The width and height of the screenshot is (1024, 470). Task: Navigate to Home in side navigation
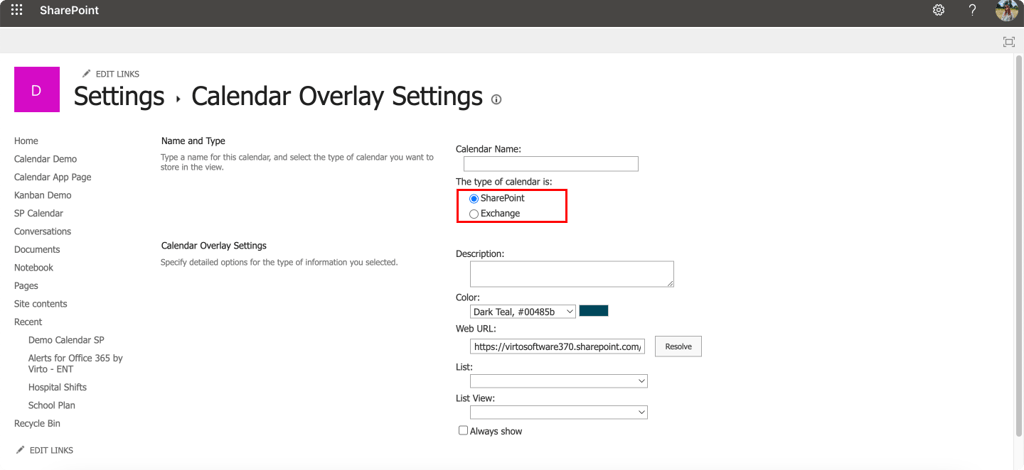[x=26, y=140]
